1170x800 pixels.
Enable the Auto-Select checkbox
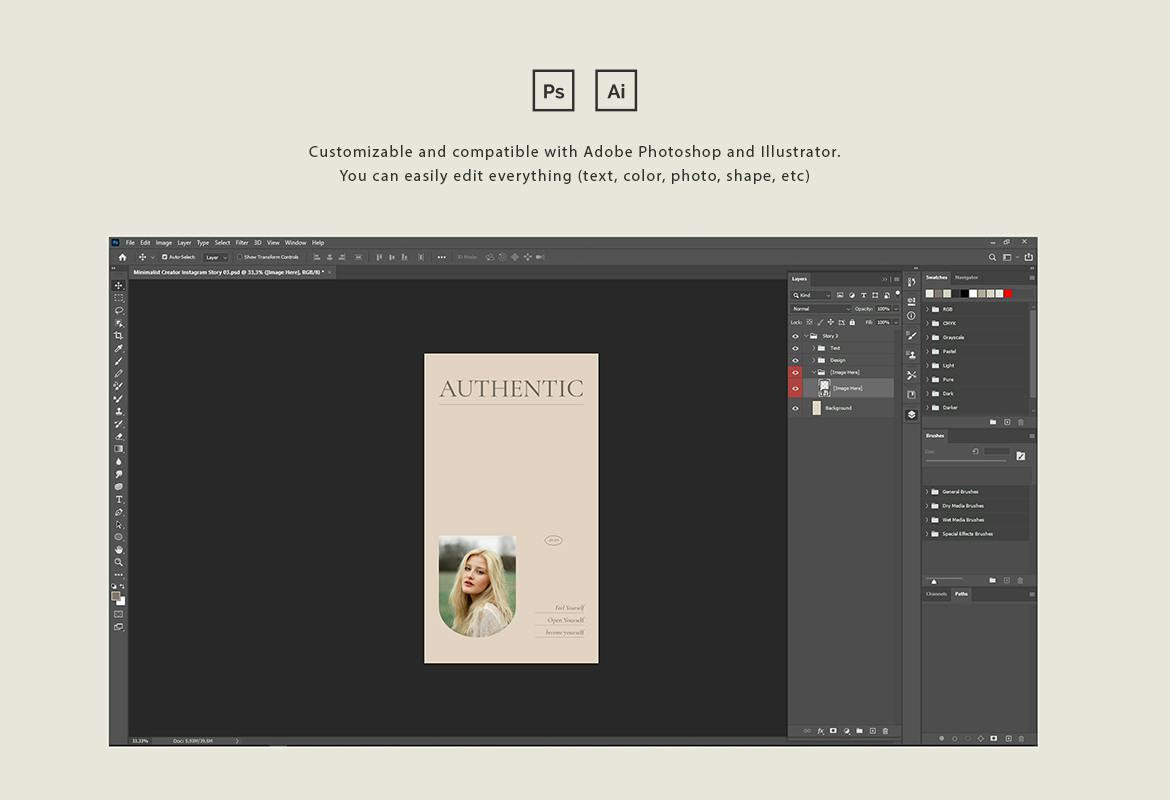[x=165, y=257]
